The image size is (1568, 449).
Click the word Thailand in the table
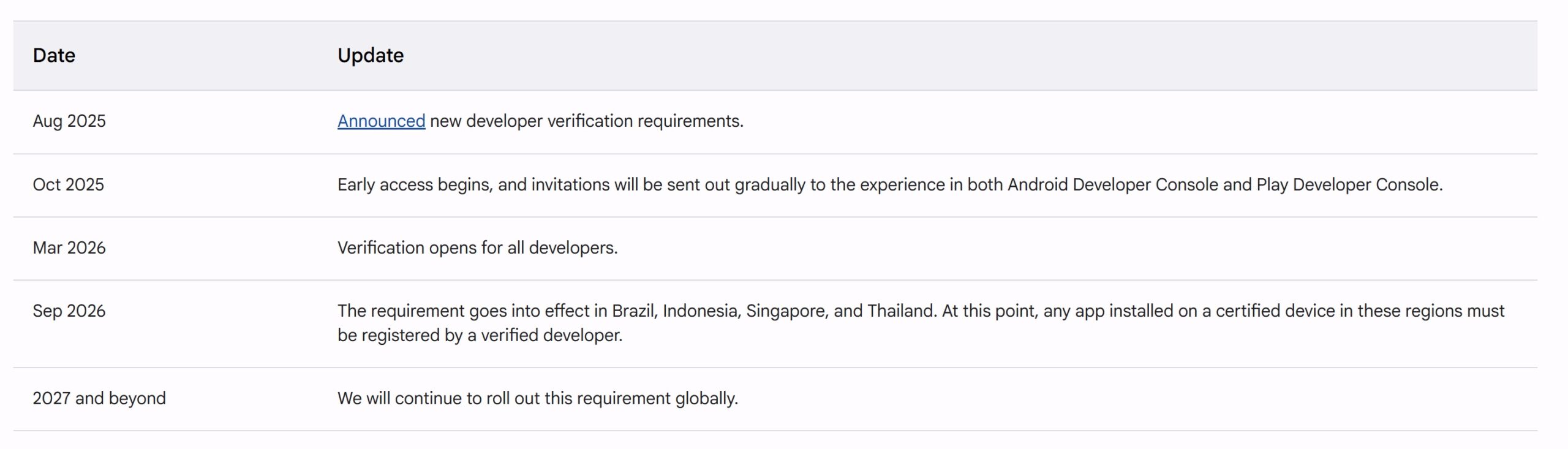point(901,311)
